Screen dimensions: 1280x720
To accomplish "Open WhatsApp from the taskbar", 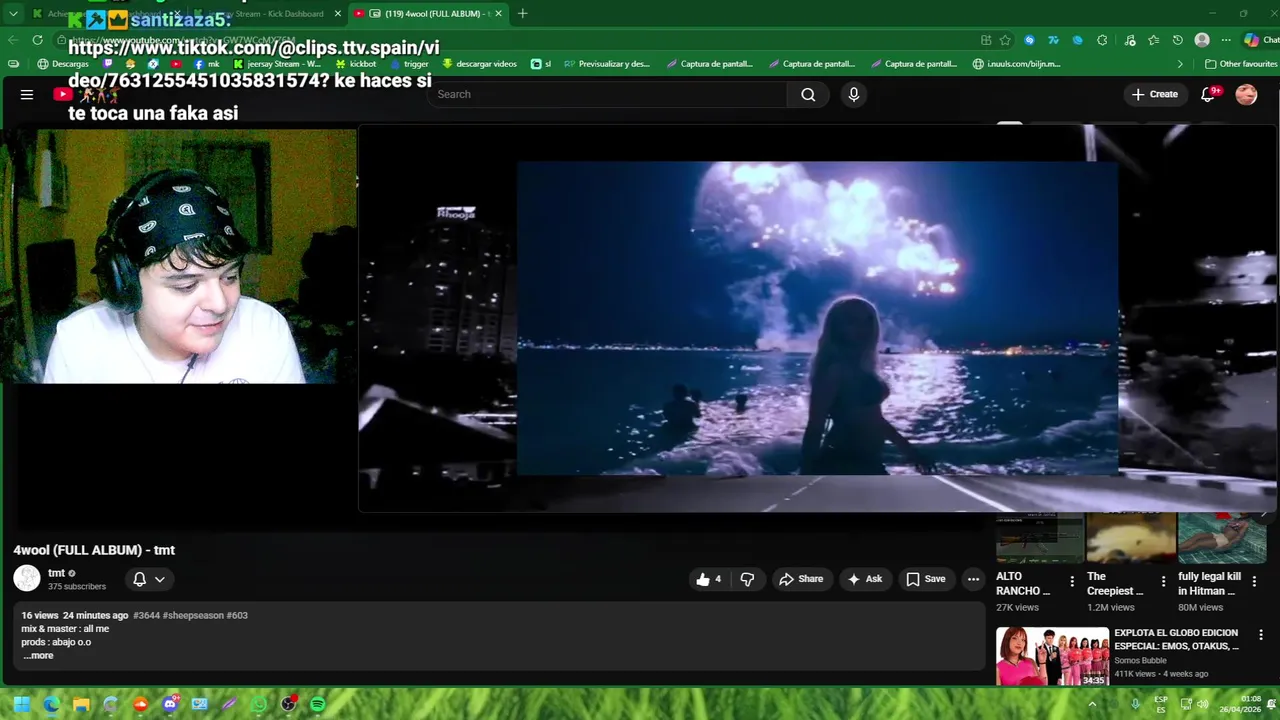I will [259, 704].
